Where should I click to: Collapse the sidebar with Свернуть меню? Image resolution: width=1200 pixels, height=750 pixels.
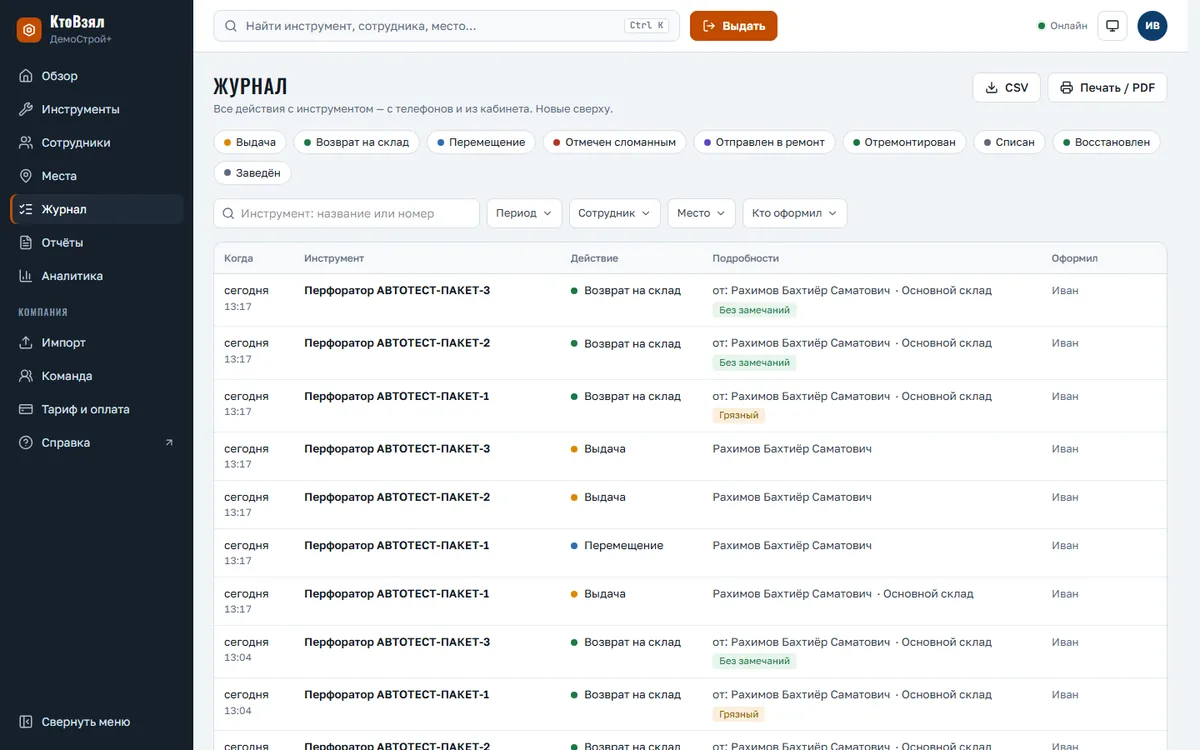point(97,722)
